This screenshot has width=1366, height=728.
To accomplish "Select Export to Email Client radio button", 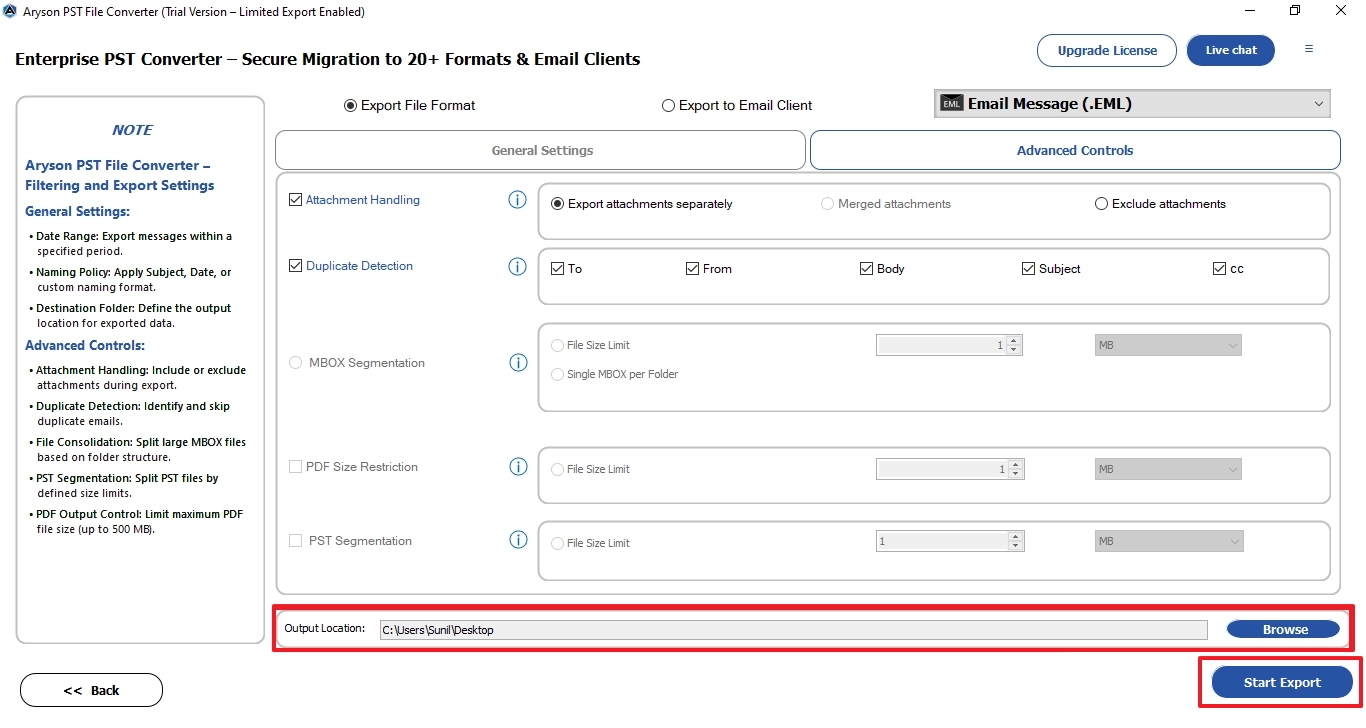I will 668,105.
